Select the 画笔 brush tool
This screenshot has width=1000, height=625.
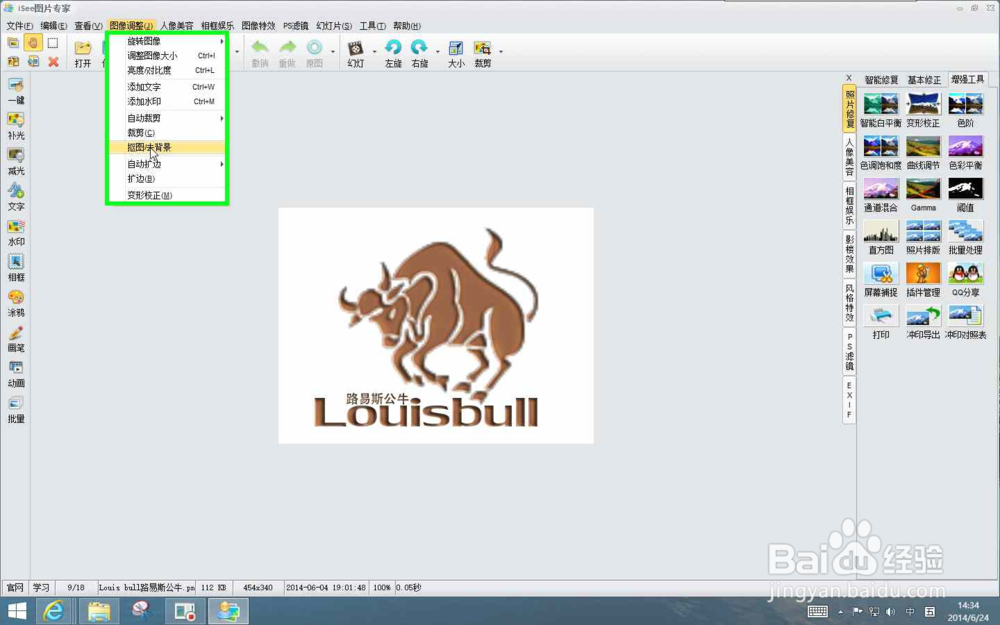(x=16, y=339)
